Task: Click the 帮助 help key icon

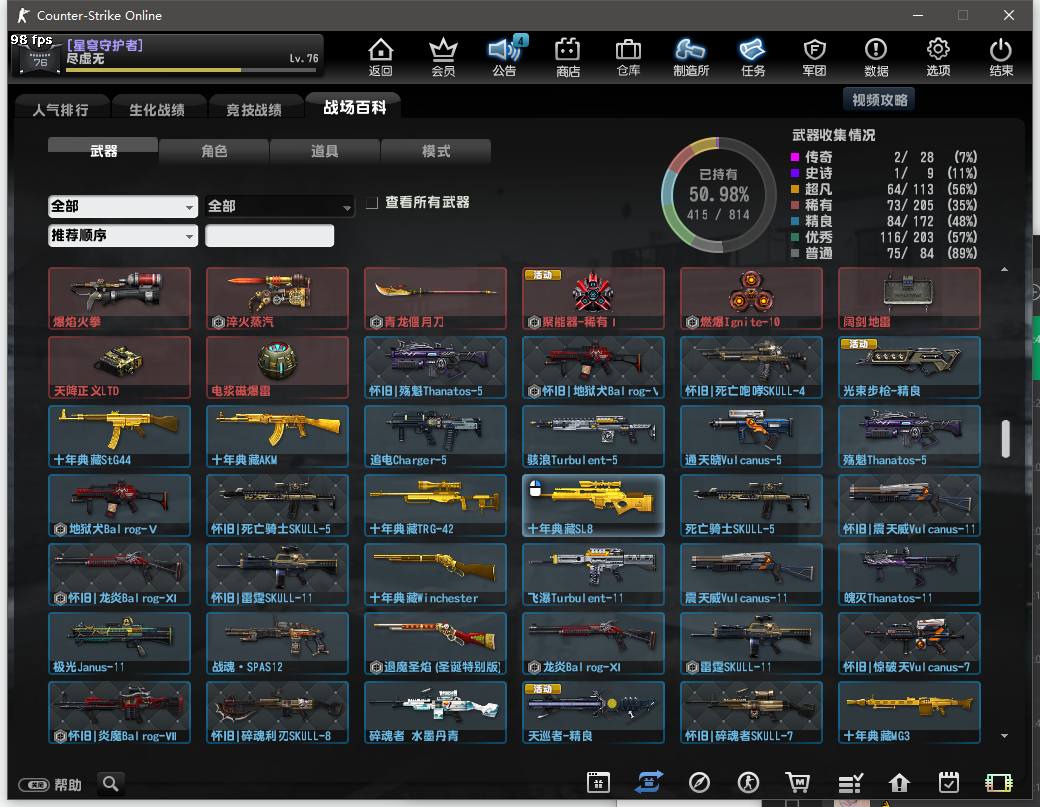Action: click(34, 784)
